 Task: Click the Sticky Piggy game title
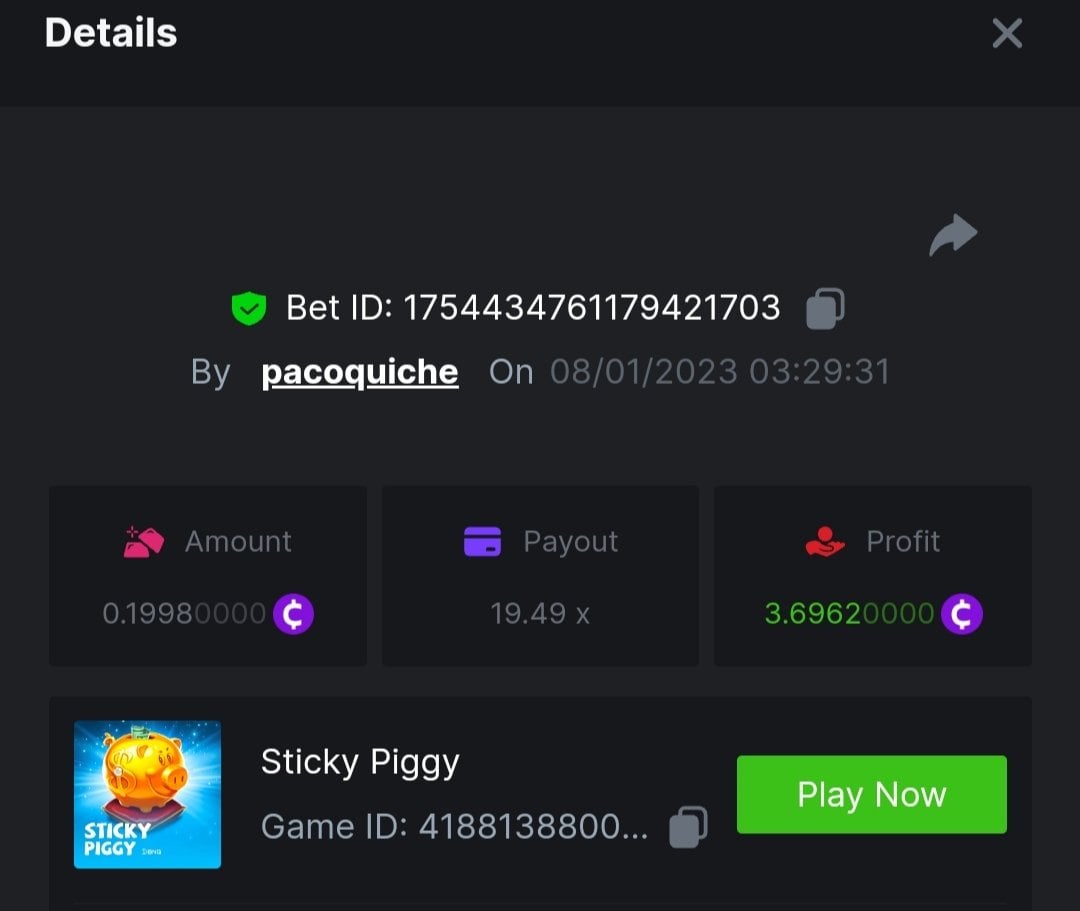coord(360,762)
